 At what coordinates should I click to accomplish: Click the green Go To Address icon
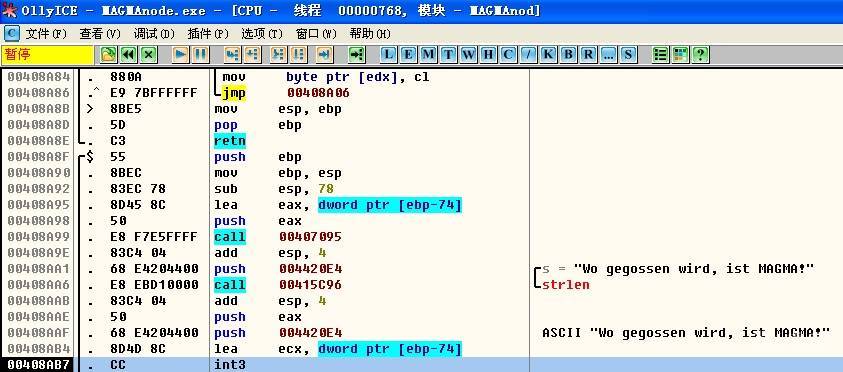tap(356, 54)
